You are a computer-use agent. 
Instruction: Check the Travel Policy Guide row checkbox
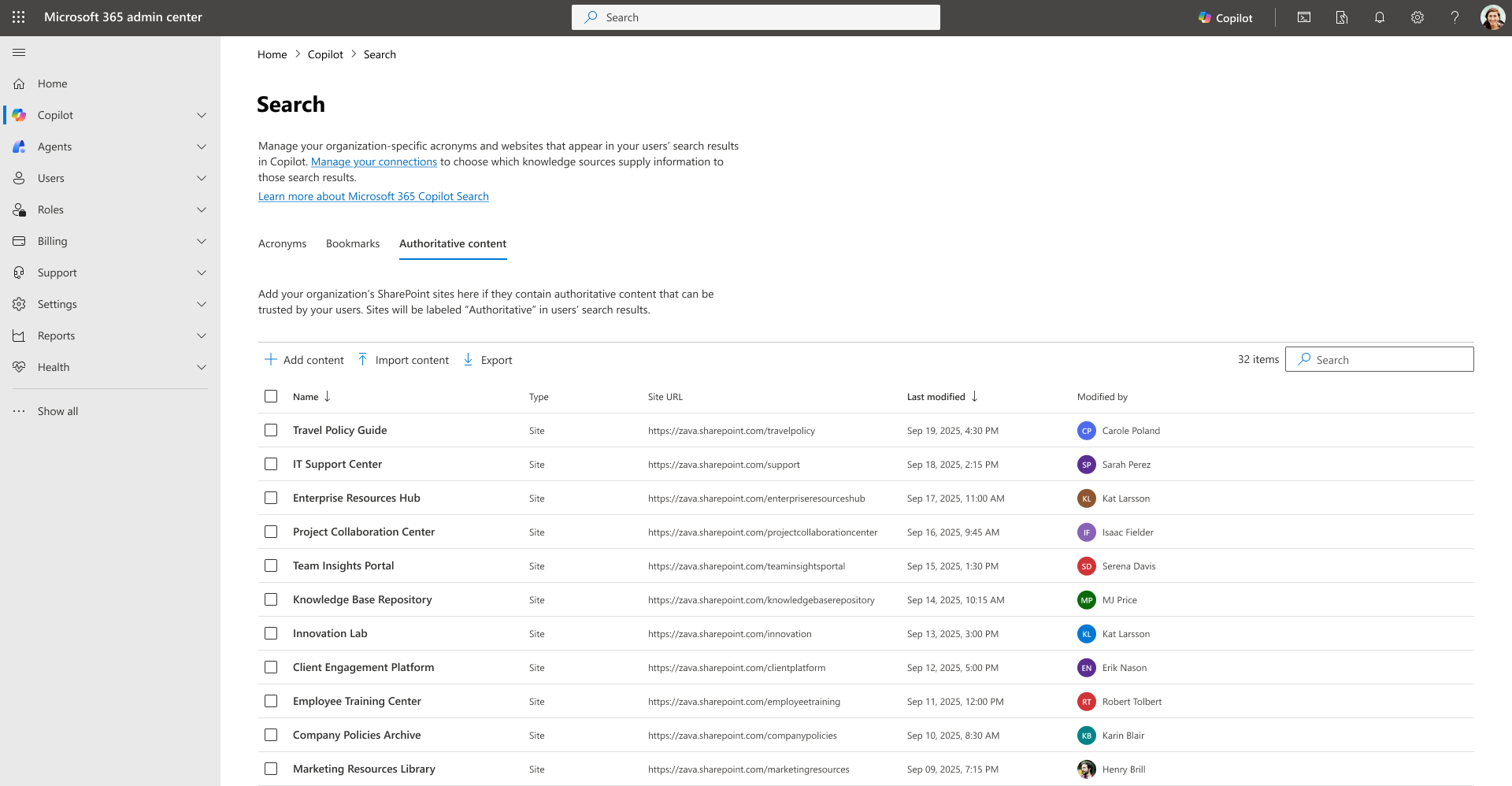click(271, 430)
